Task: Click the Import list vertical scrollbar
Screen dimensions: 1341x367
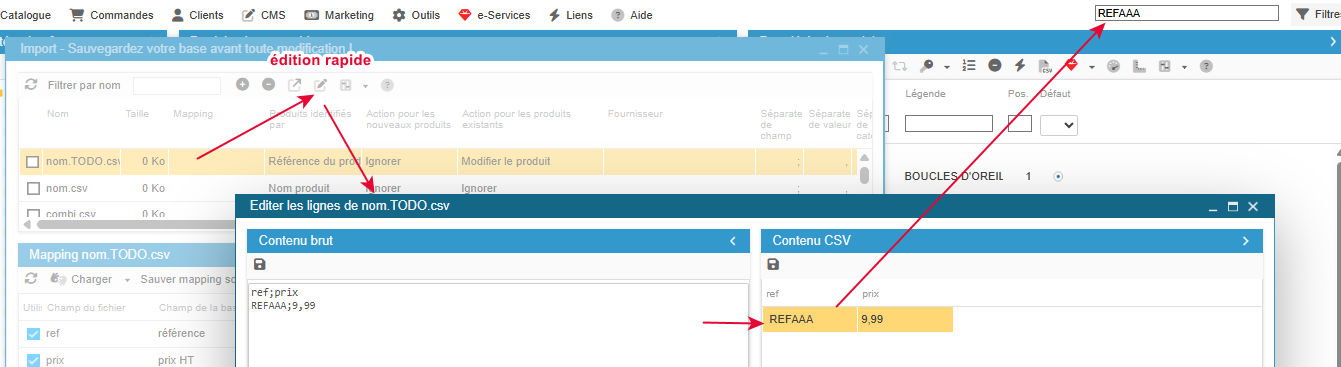Action: click(865, 176)
